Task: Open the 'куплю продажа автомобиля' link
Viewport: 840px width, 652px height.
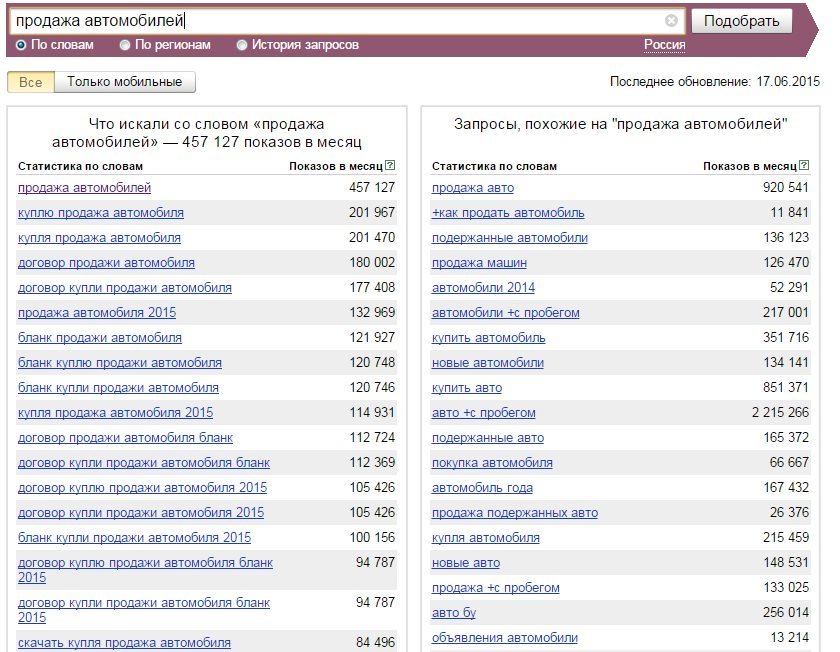Action: 101,213
